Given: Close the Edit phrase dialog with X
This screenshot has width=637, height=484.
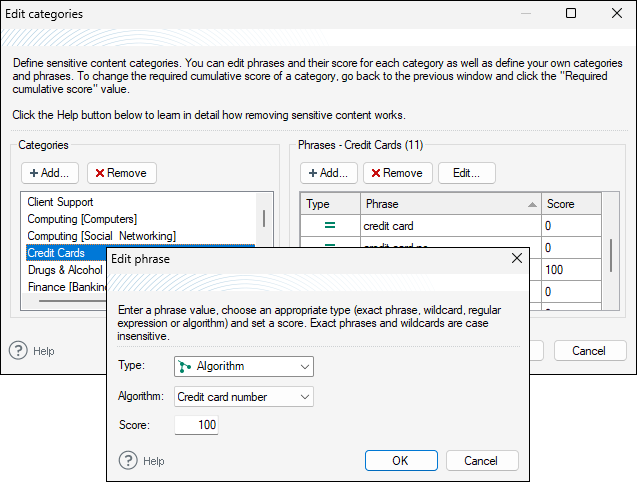Looking at the screenshot, I should pyautogui.click(x=517, y=258).
